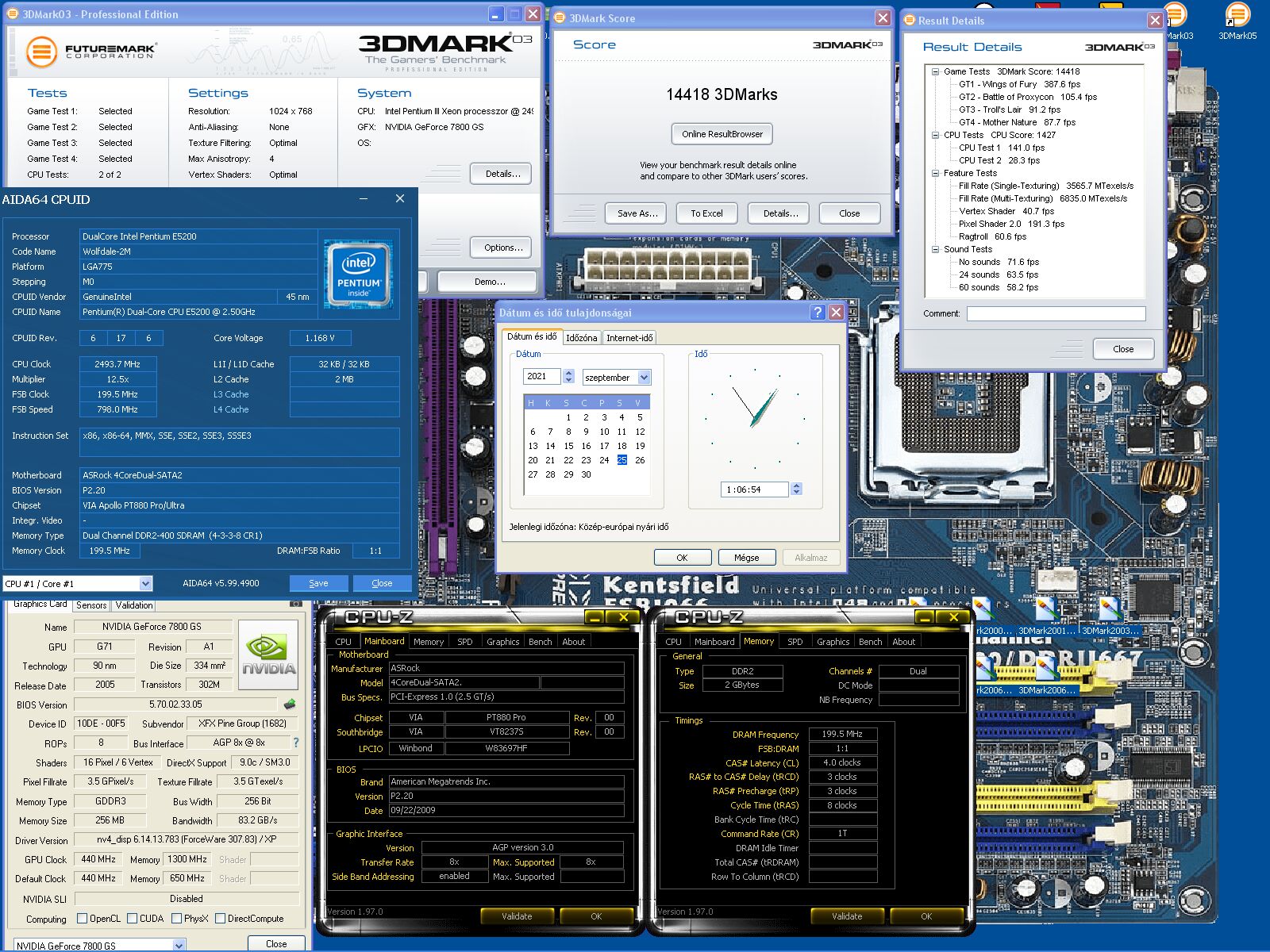Open the CPU #1 / Core #1 dropdown
Screen dimensions: 1270x952
tap(145, 584)
